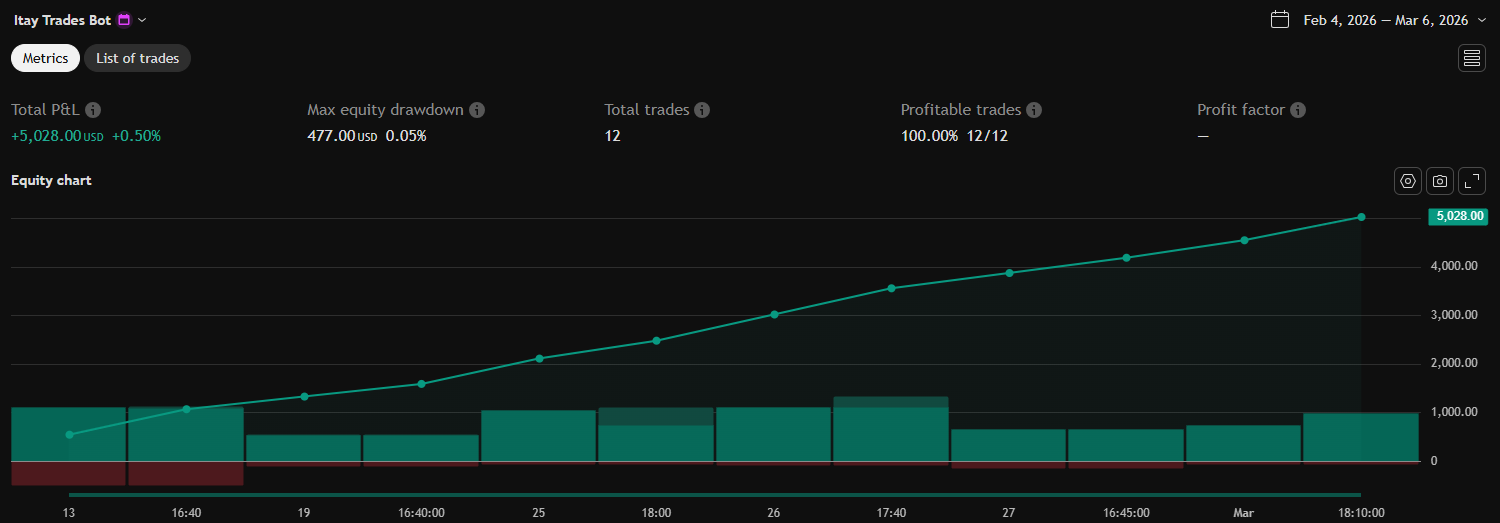Click the Total trades count 12
The width and height of the screenshot is (1500, 523).
coord(612,136)
